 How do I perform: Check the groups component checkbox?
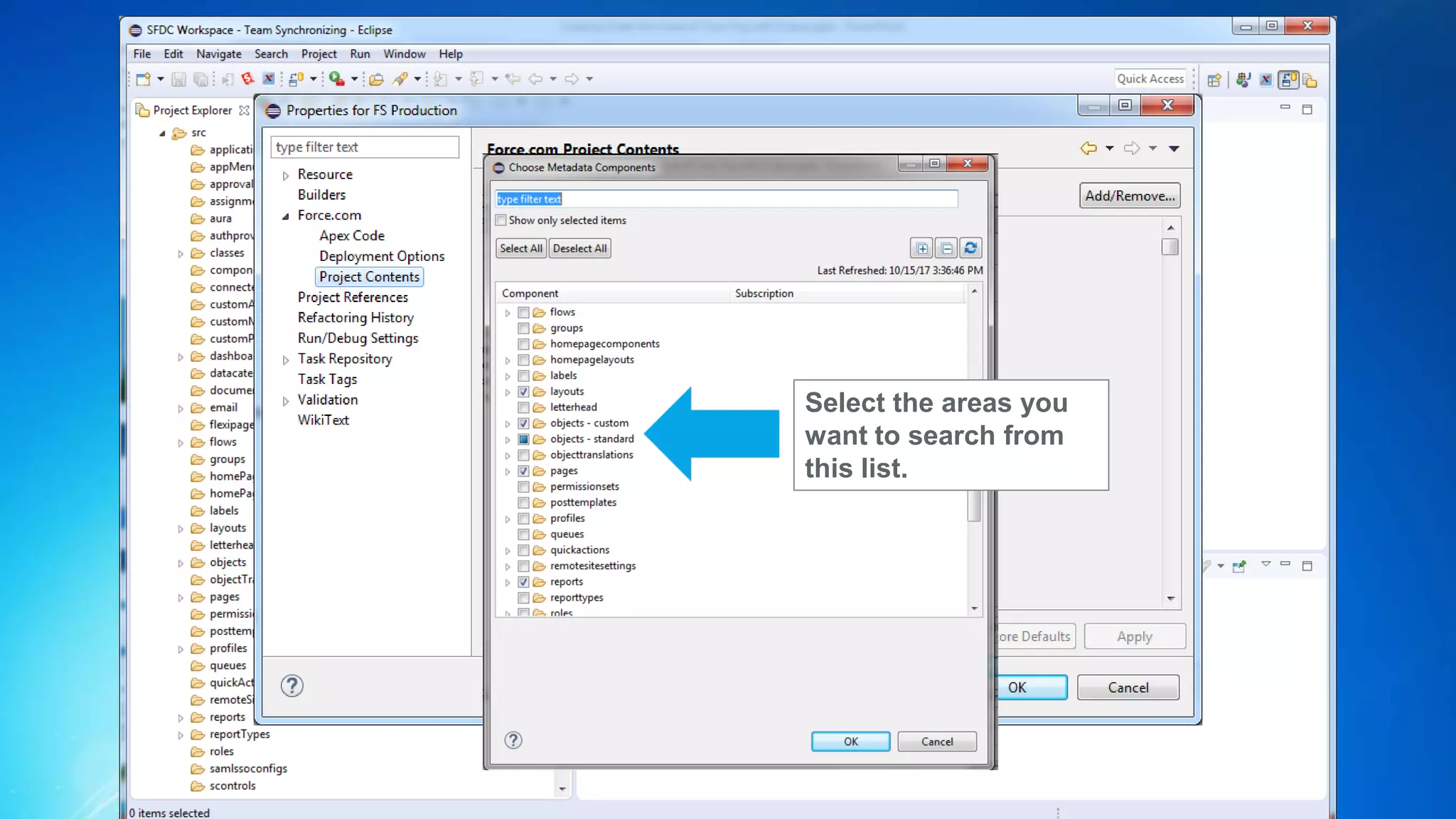523,328
